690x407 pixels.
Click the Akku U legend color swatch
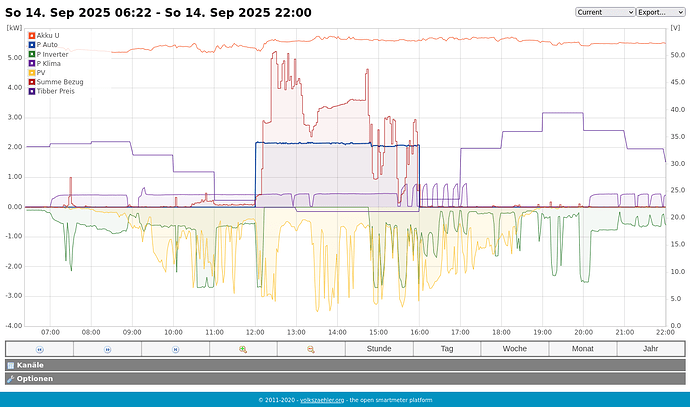(x=32, y=36)
